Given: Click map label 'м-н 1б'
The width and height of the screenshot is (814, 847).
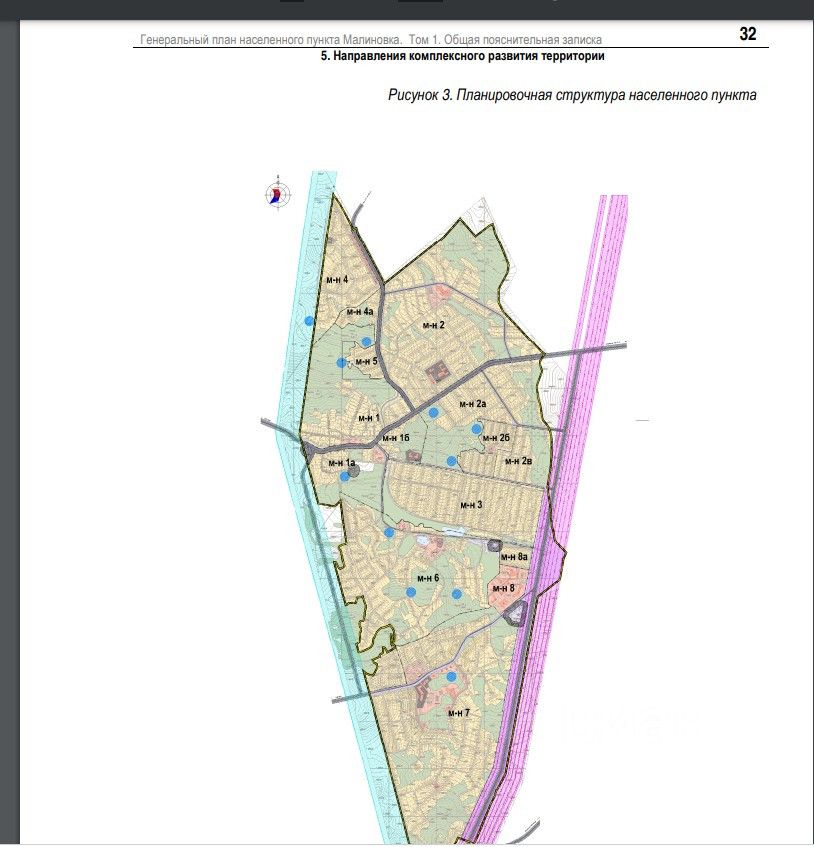Looking at the screenshot, I should coord(396,438).
